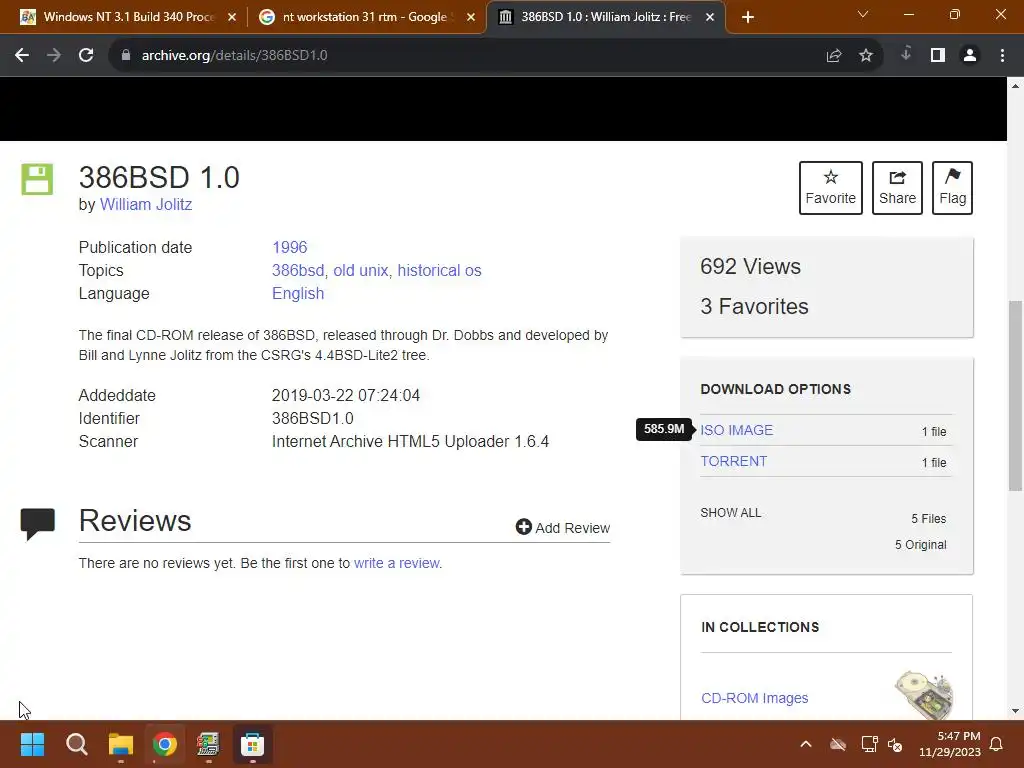The height and width of the screenshot is (768, 1024).
Task: Click the CD-ROM Images collection thumbnail
Action: [x=924, y=695]
